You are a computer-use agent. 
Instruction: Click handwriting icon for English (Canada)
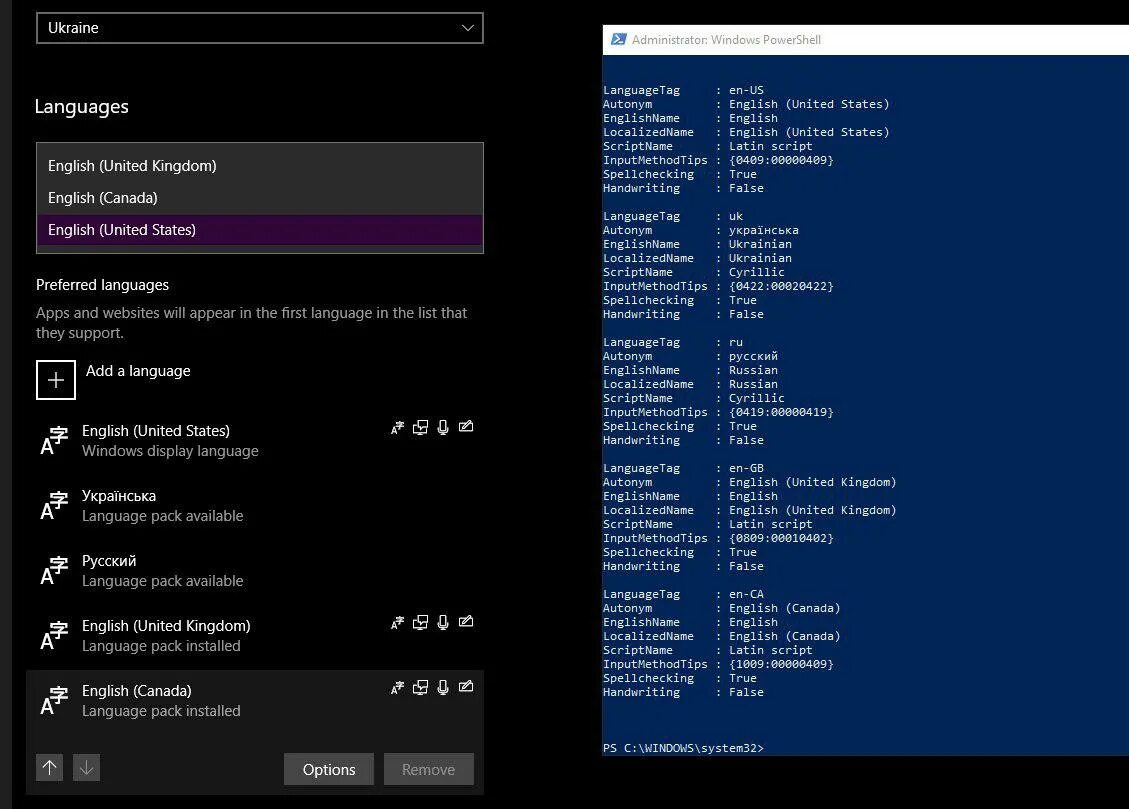coord(466,687)
